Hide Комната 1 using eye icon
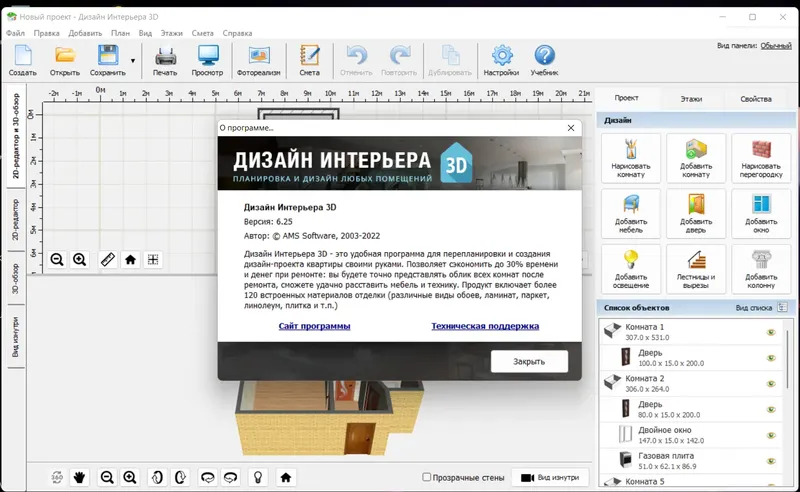This screenshot has width=800, height=492. [771, 332]
